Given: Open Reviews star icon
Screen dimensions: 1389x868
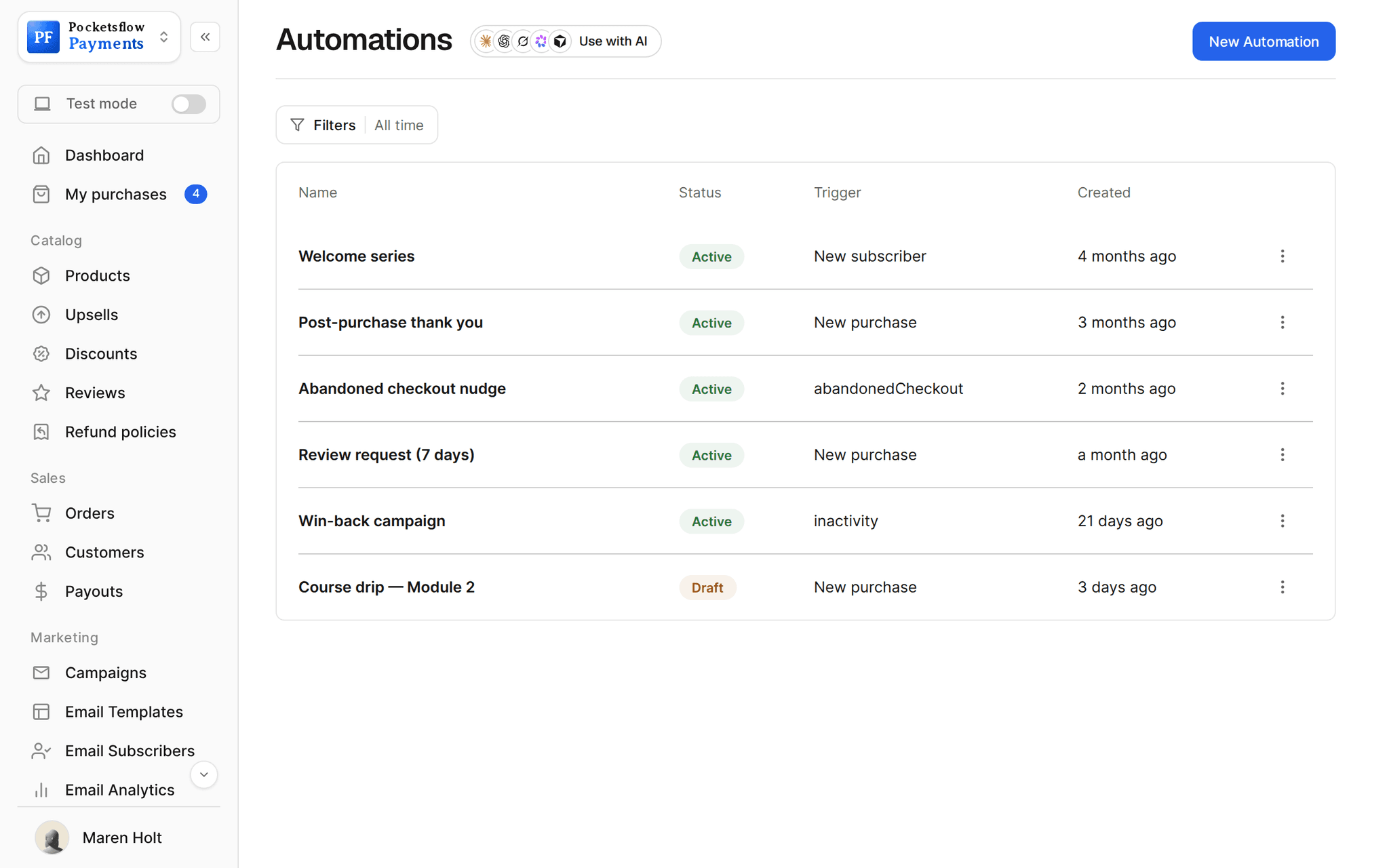Looking at the screenshot, I should (x=41, y=393).
